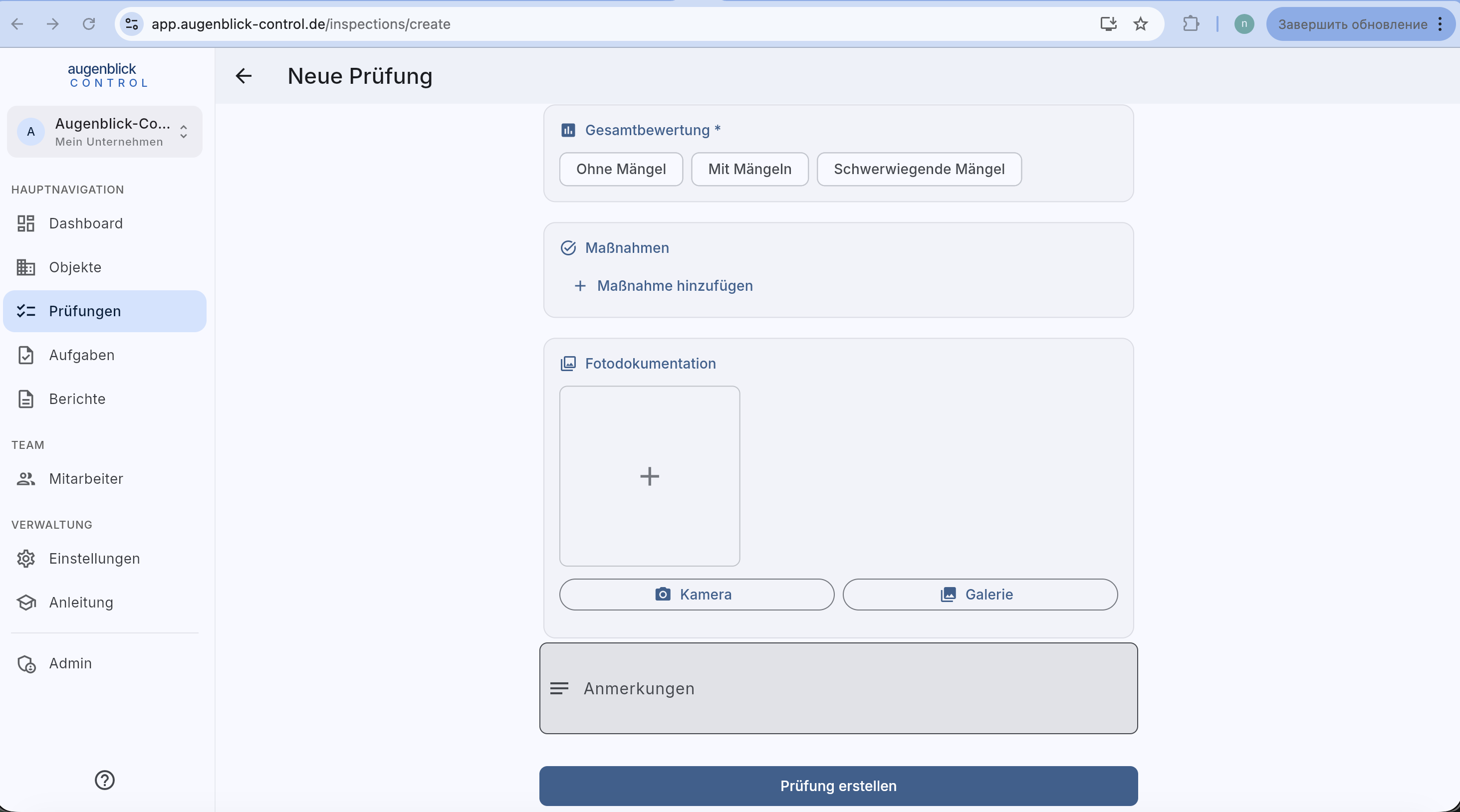Screen dimensions: 1460x812
Task: Open the Objekte section
Action: (105, 267)
